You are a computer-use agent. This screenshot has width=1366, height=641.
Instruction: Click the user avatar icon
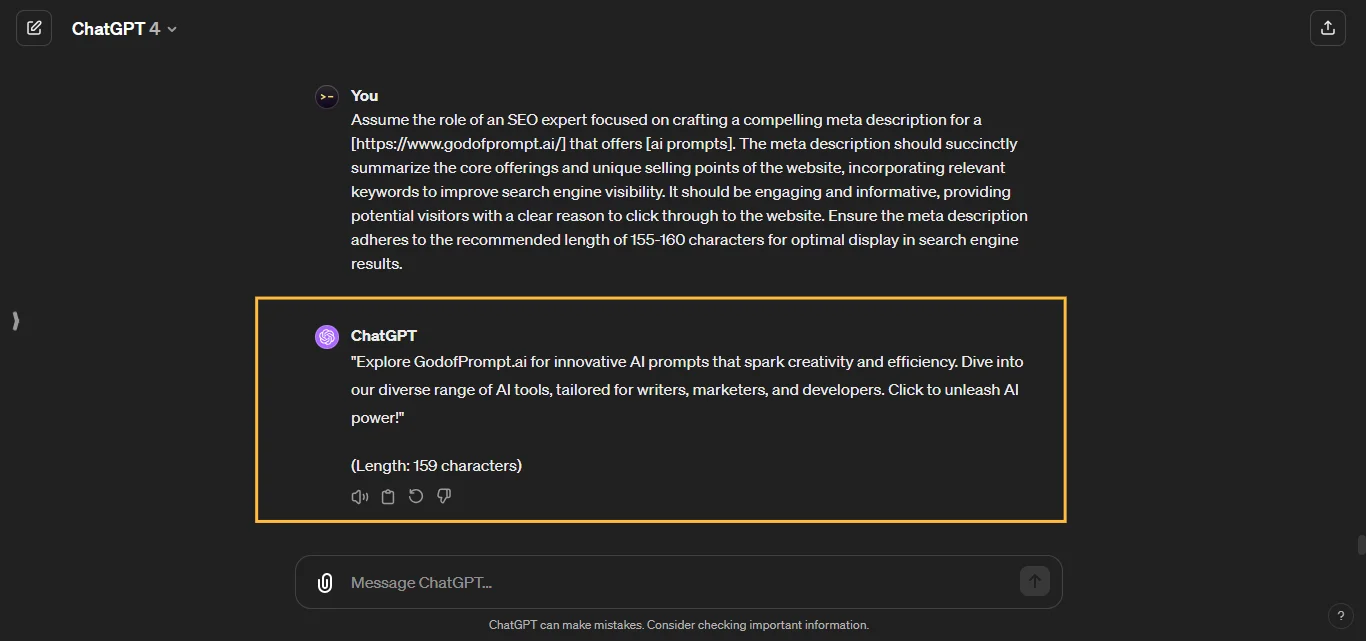(326, 96)
